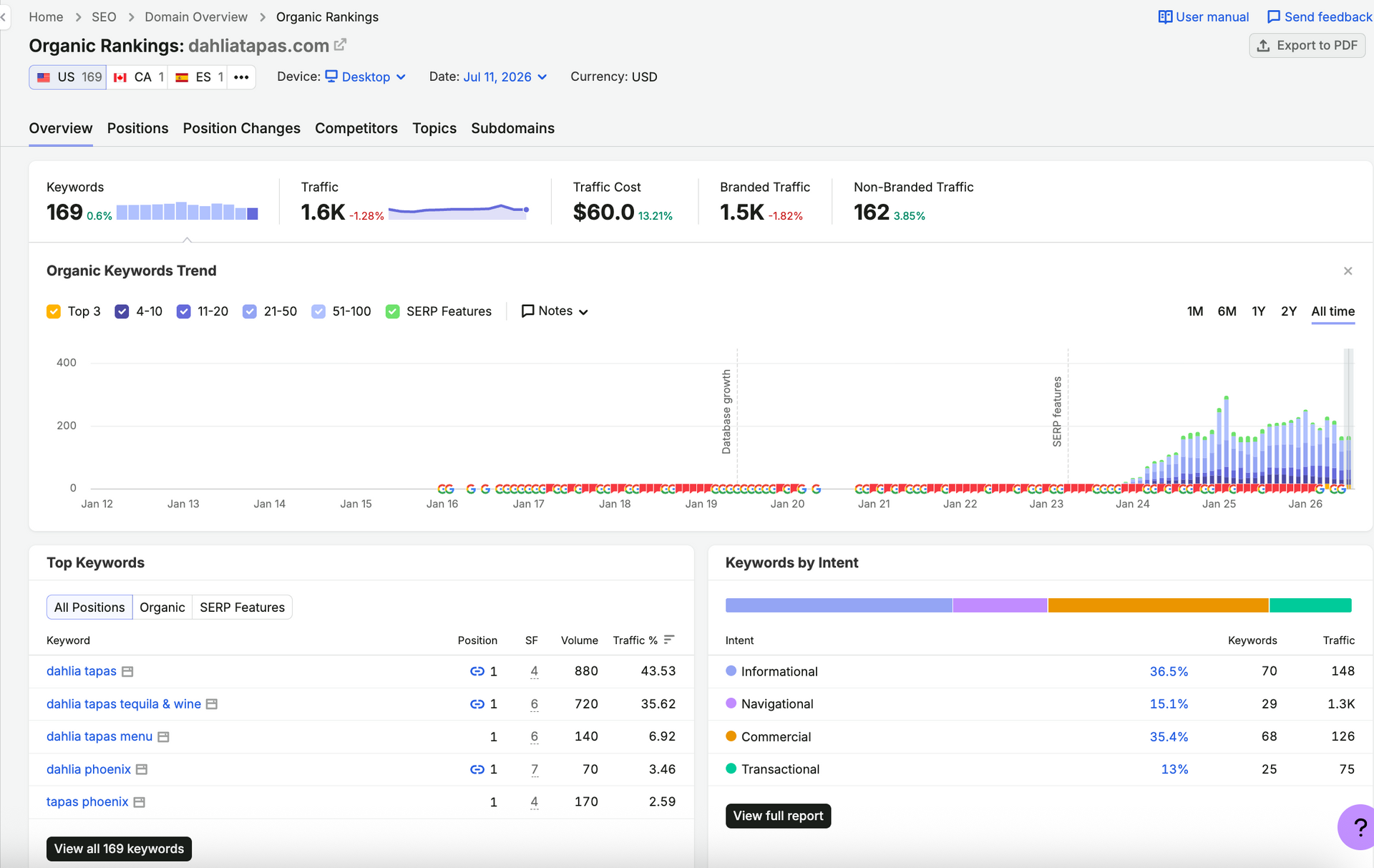
Task: Switch to the Positions tab
Action: coord(138,128)
